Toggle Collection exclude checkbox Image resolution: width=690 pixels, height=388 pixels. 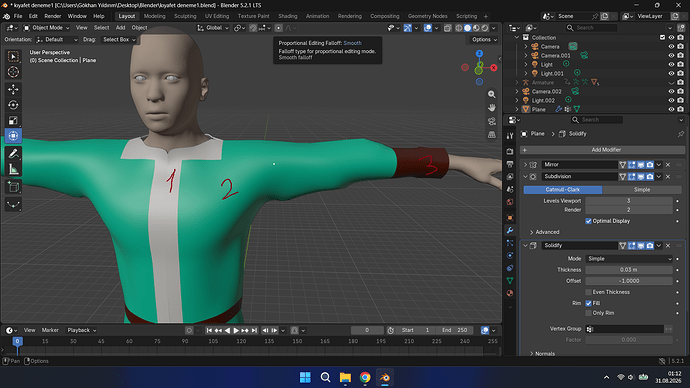[662, 37]
